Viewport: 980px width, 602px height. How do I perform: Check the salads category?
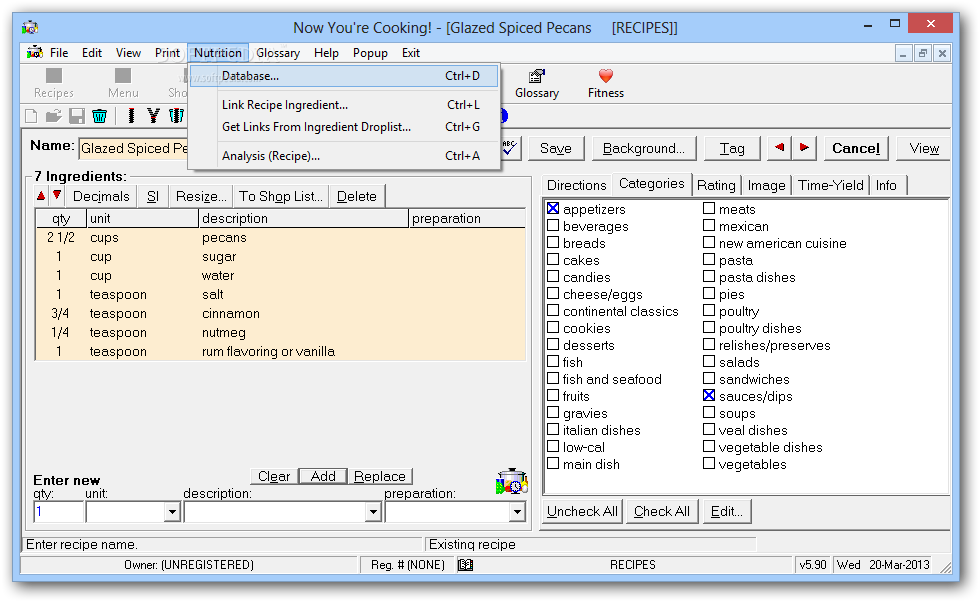coord(709,361)
